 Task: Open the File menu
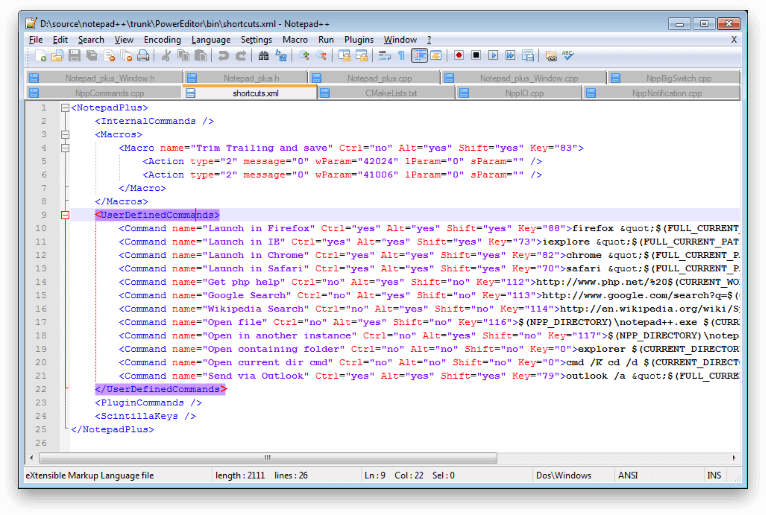(36, 40)
